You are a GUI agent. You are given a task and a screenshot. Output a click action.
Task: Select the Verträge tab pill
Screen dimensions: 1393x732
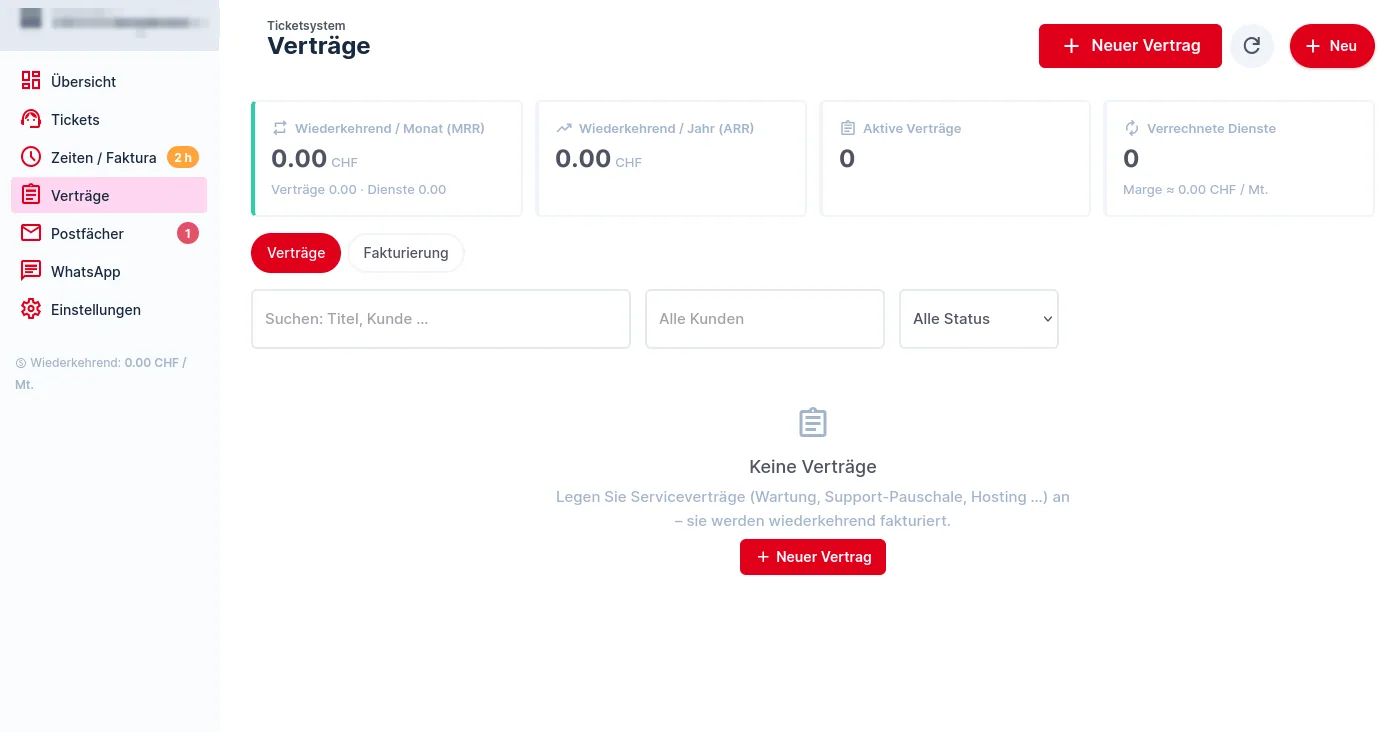[296, 253]
